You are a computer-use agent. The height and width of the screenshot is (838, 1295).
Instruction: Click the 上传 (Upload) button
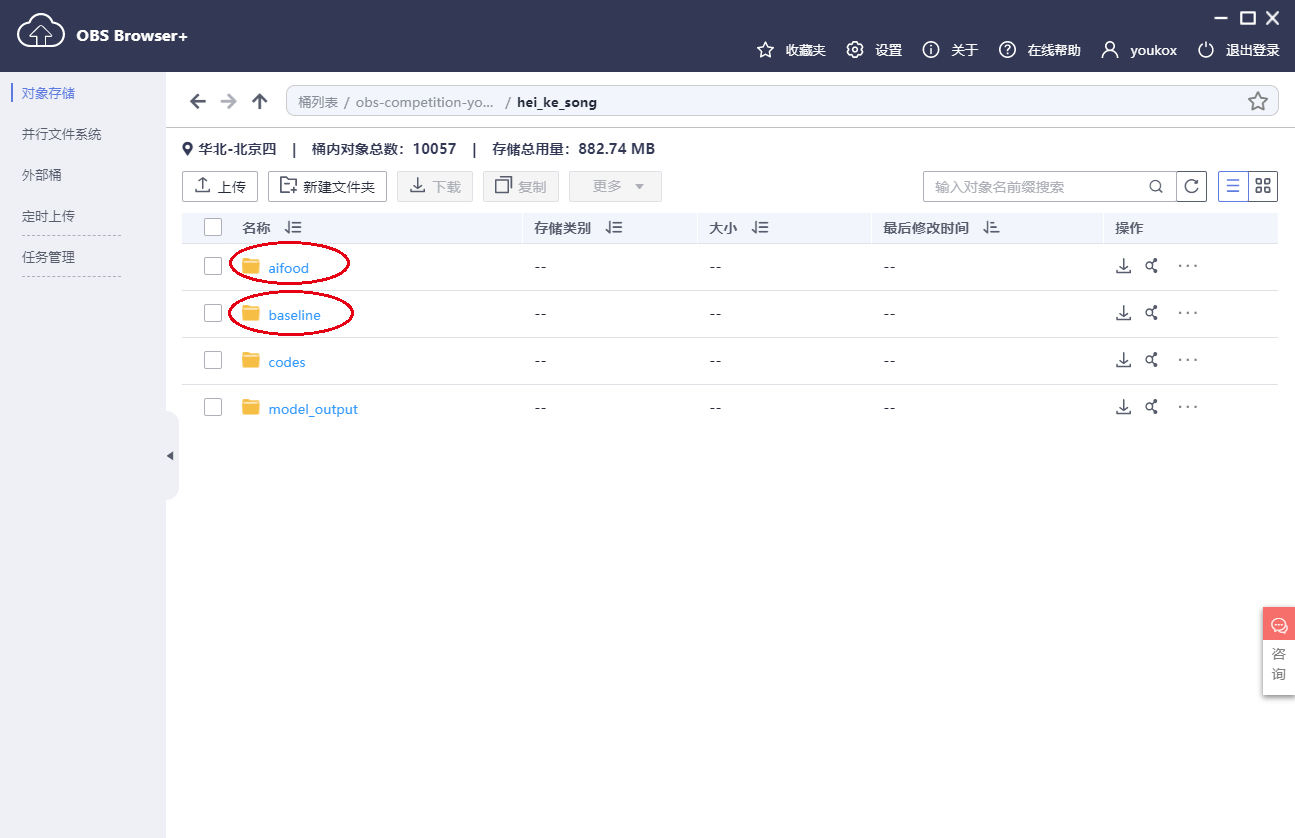(x=219, y=186)
